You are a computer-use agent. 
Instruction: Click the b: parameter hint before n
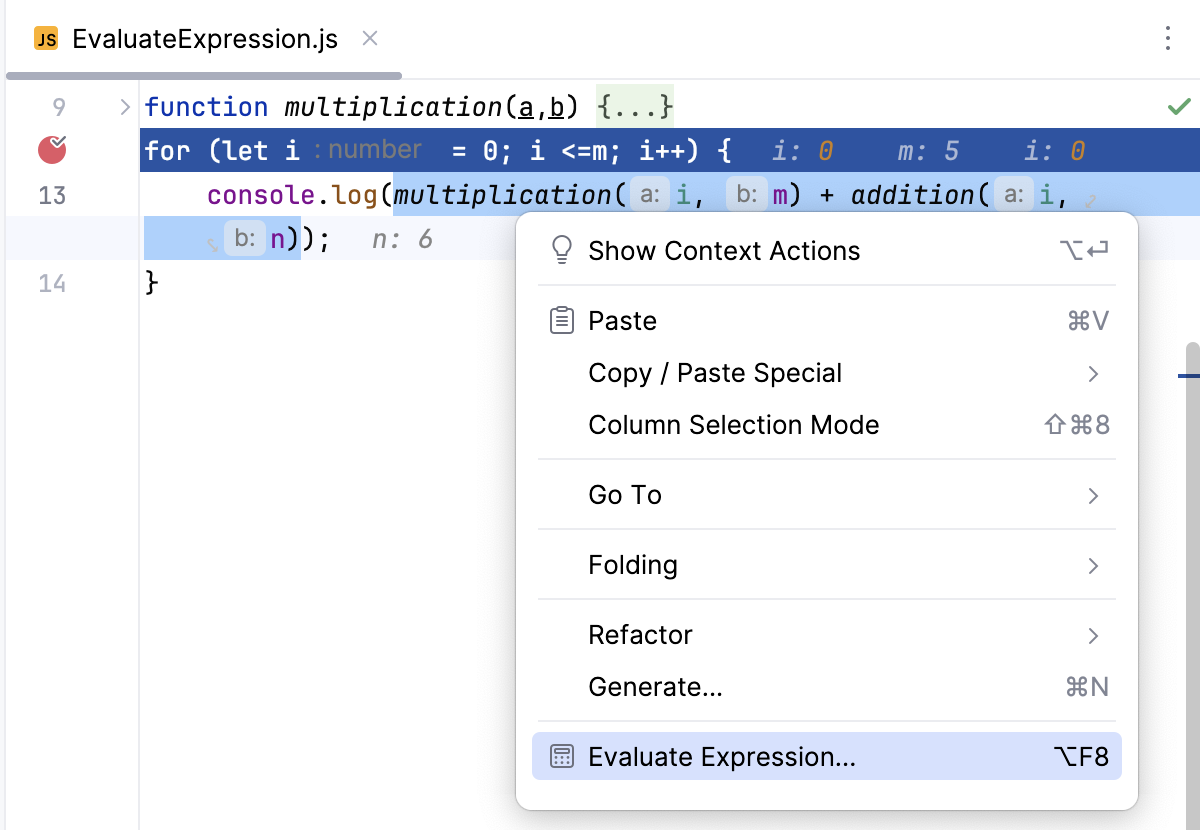[x=247, y=239]
